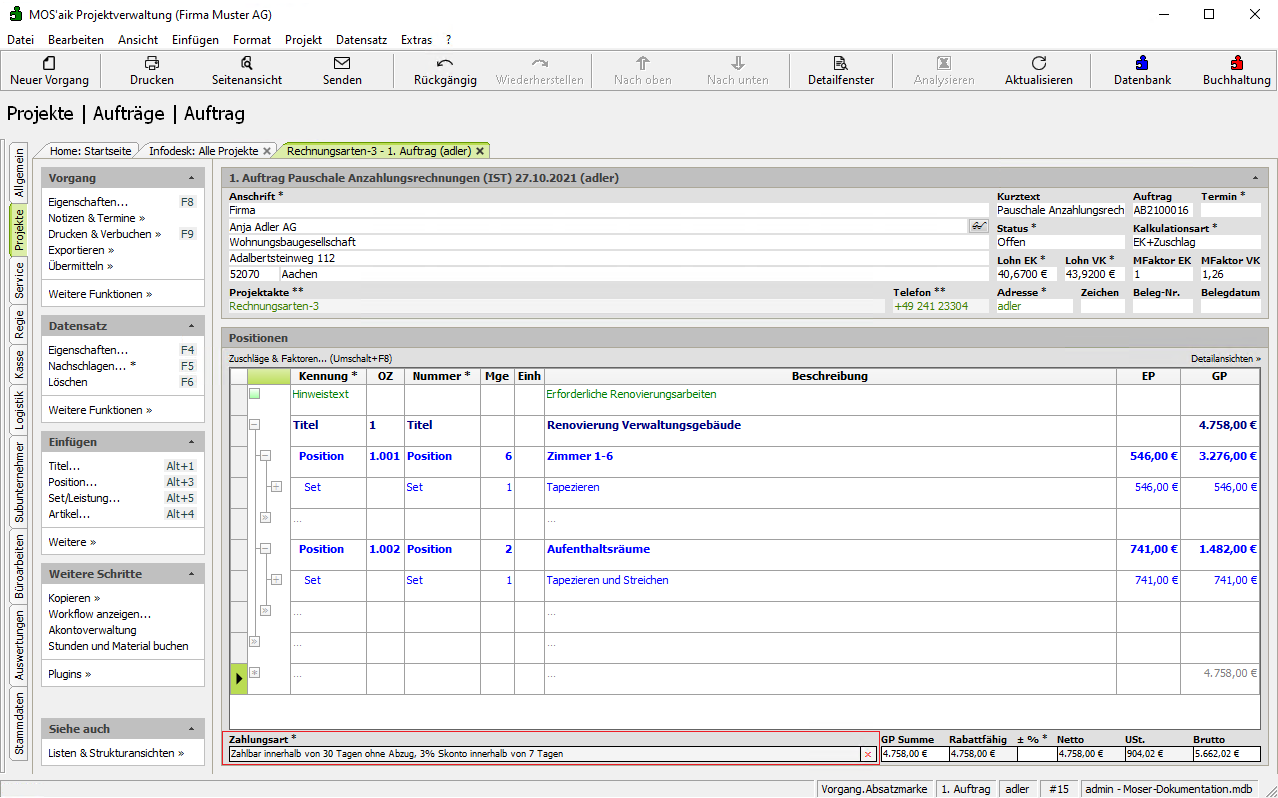1278x798 pixels.
Task: Click the Termin input field
Action: tap(1230, 210)
